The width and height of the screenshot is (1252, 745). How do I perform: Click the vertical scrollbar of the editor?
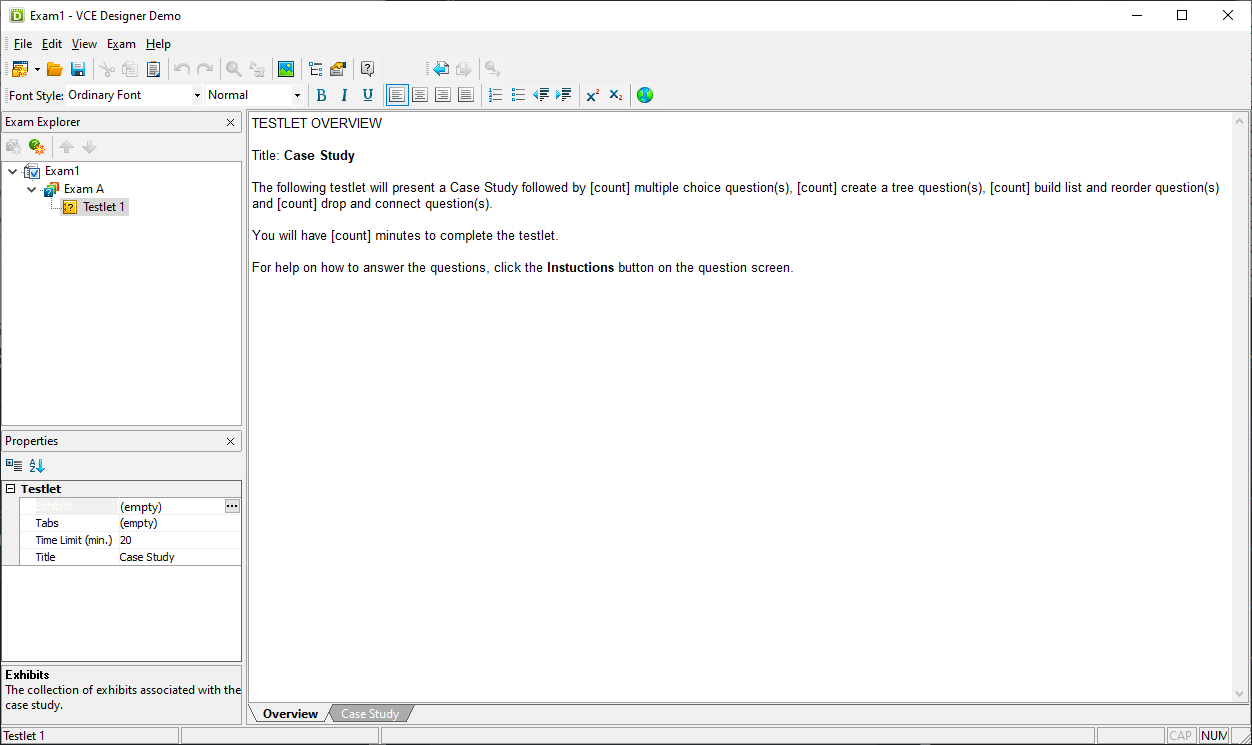pyautogui.click(x=1240, y=407)
